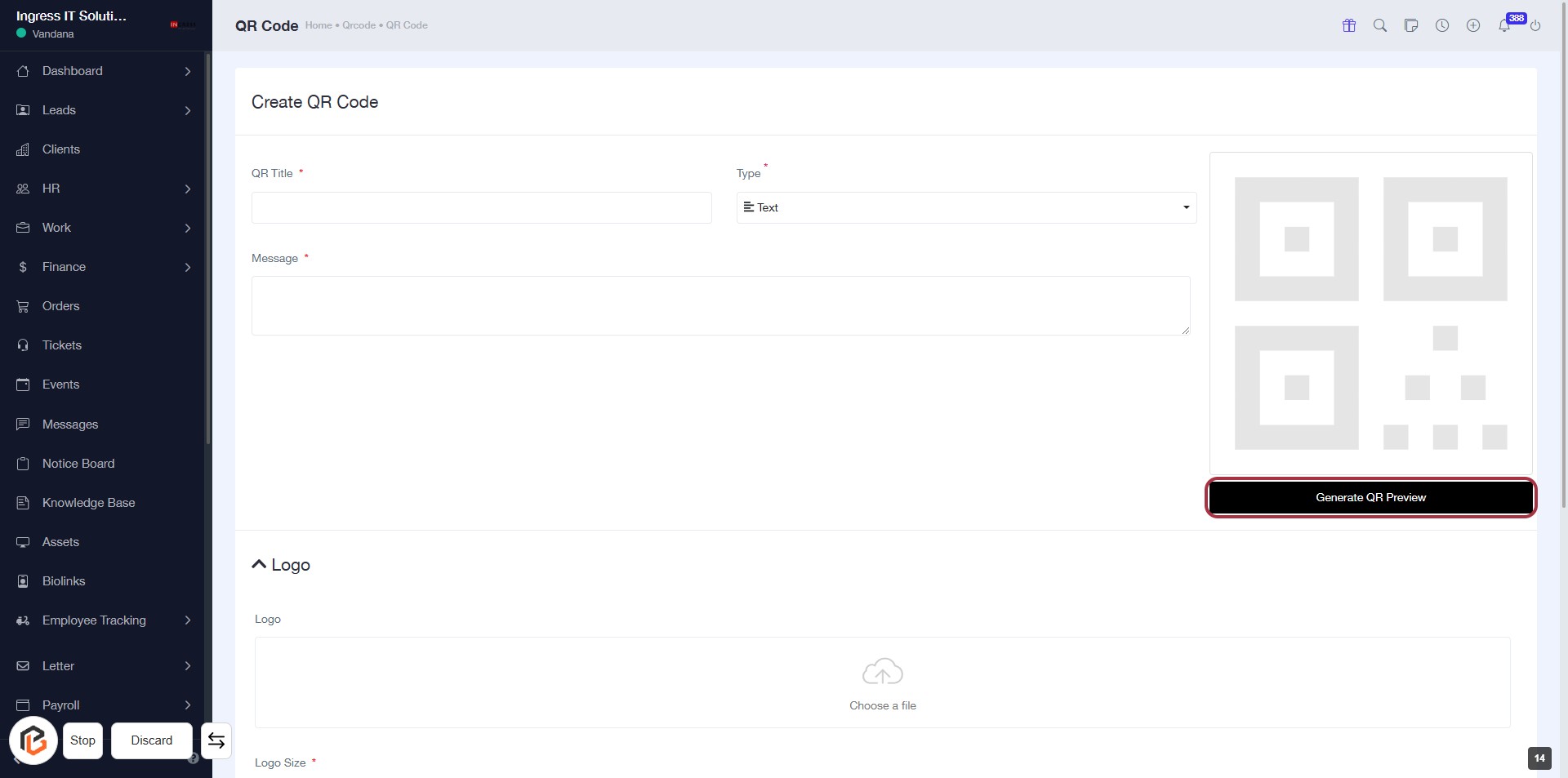The image size is (1568, 778).
Task: Click the clock timer icon
Action: click(1442, 25)
